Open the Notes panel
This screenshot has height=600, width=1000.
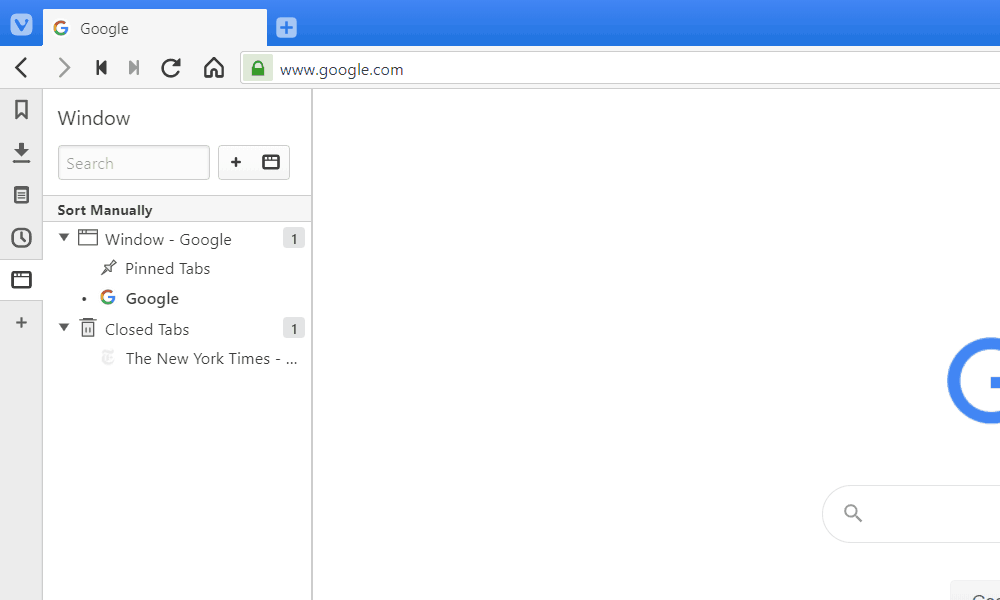pyautogui.click(x=22, y=195)
